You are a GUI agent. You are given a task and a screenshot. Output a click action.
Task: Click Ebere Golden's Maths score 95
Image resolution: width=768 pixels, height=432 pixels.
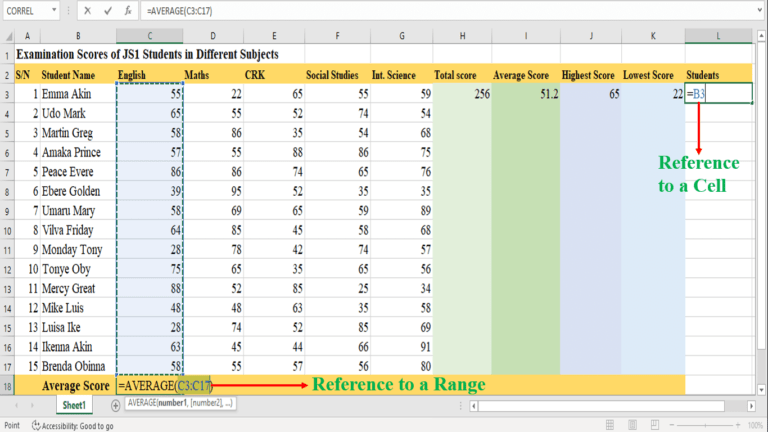tap(213, 191)
